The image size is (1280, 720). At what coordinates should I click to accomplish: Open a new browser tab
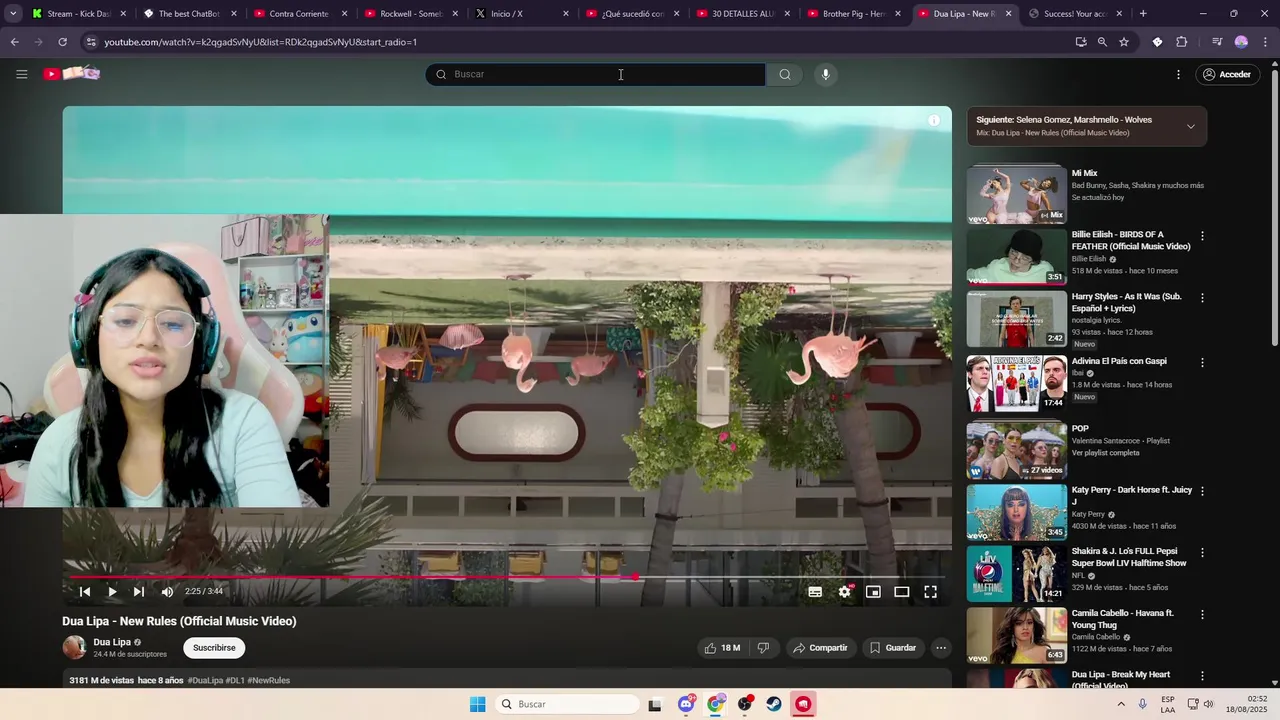point(1143,14)
